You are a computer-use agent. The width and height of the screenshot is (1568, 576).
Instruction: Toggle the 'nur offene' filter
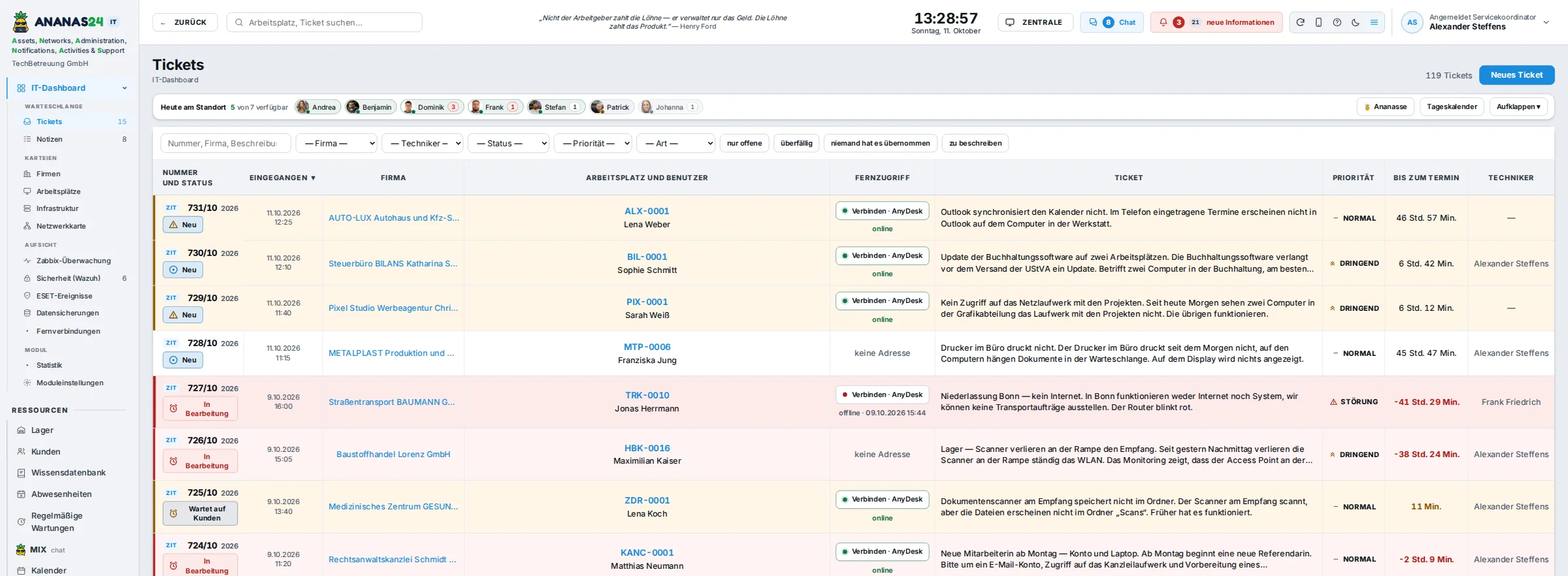(x=744, y=143)
